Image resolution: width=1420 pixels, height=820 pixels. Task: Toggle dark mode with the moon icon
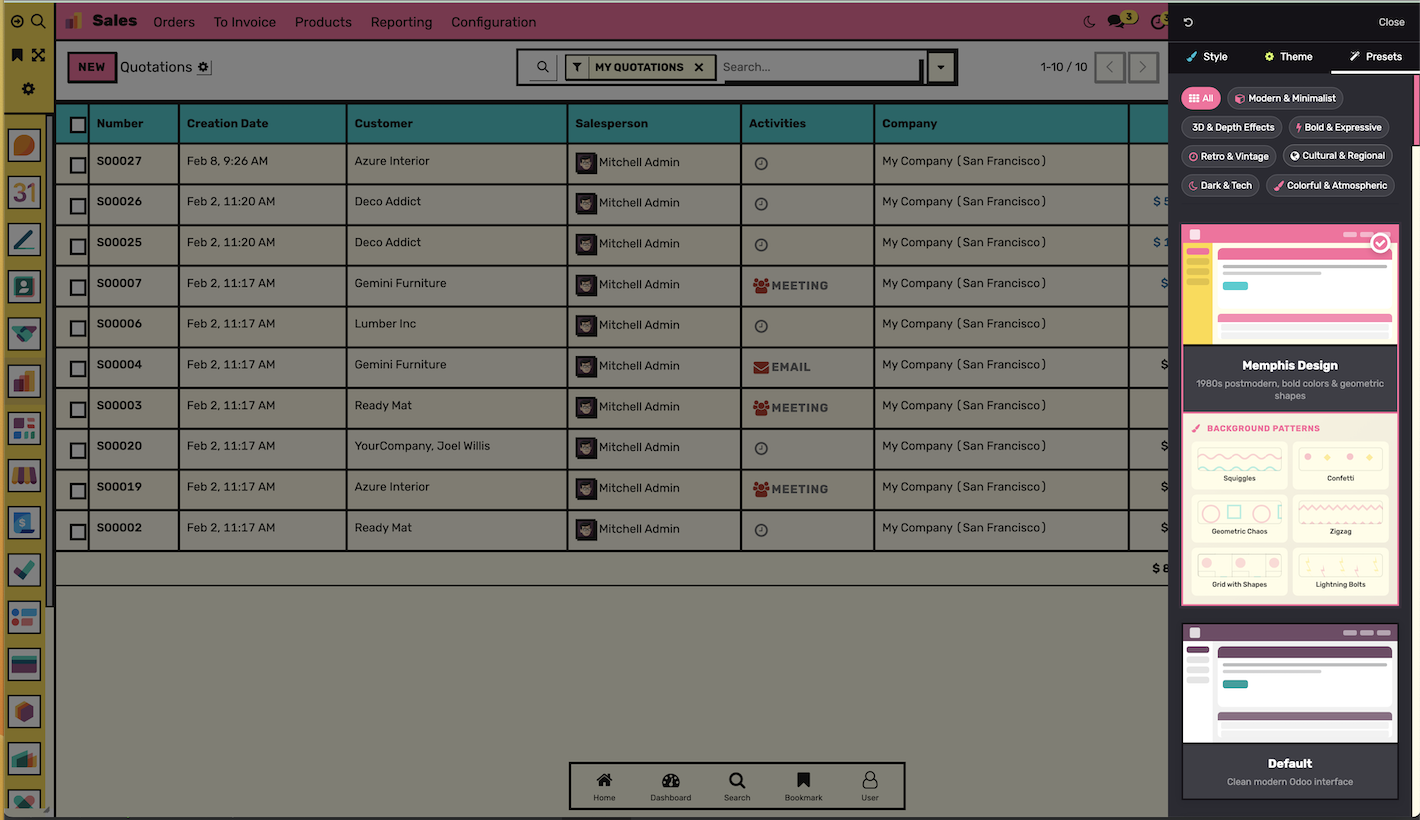click(1089, 20)
